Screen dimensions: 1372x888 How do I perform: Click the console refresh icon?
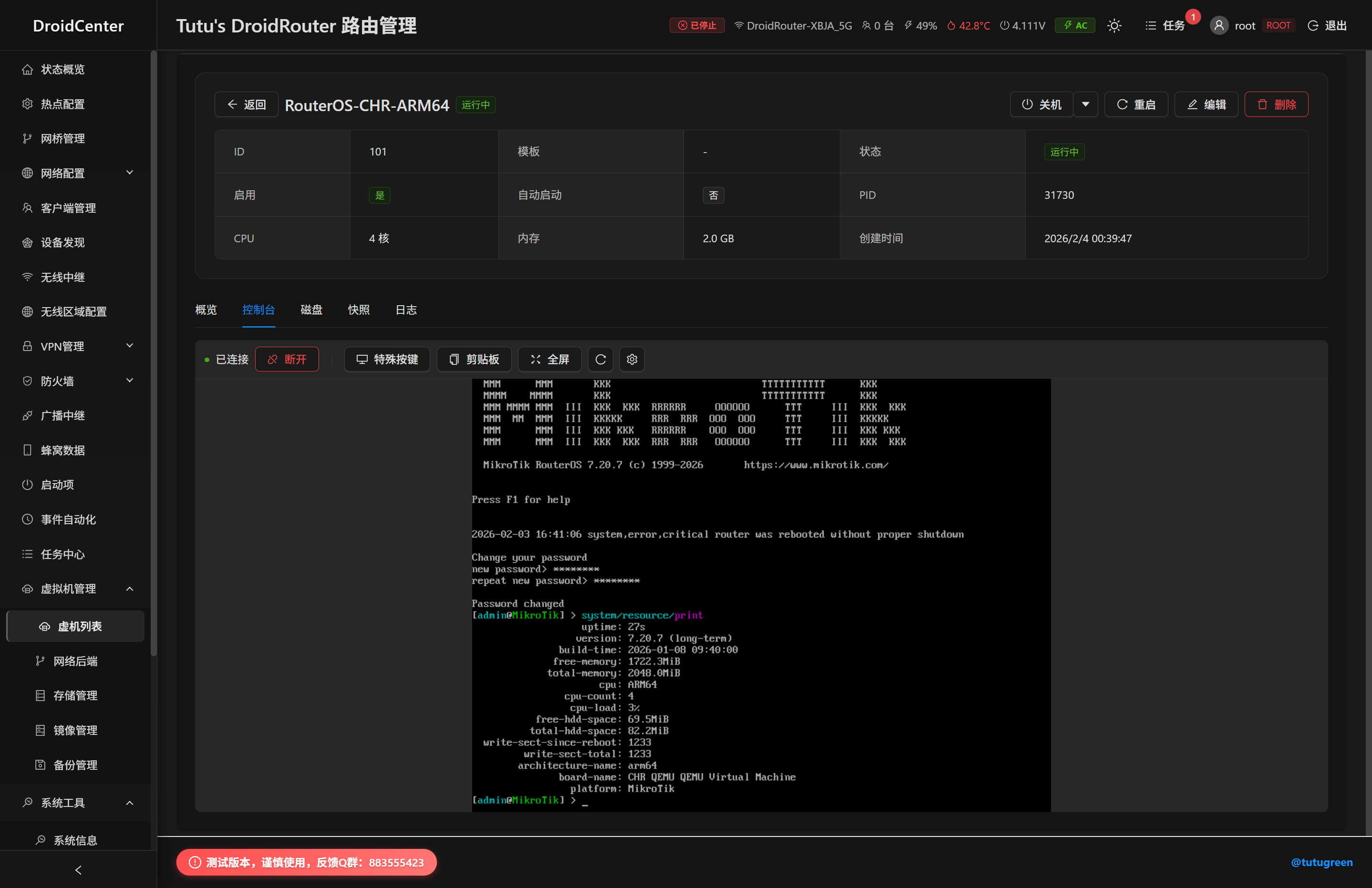(600, 359)
